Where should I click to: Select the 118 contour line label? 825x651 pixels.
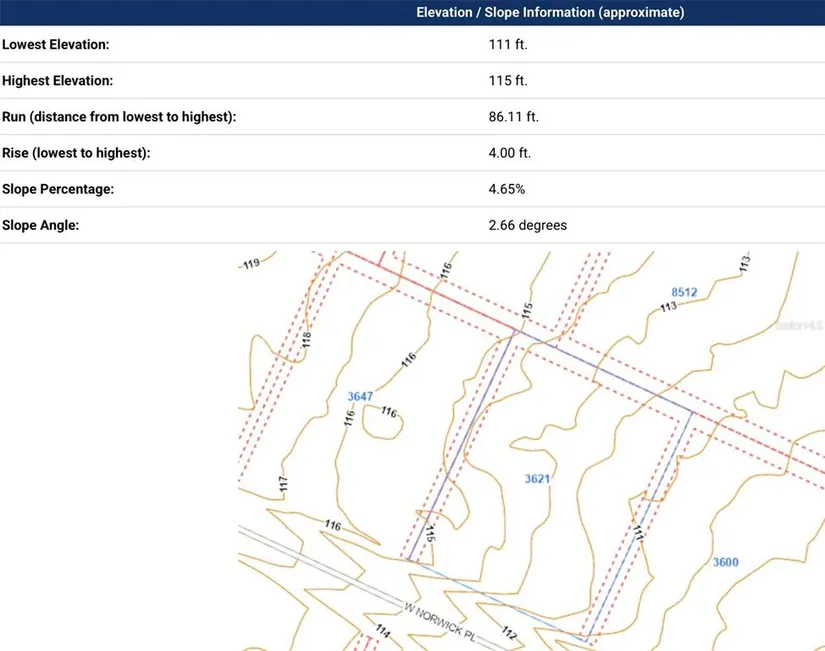point(307,340)
